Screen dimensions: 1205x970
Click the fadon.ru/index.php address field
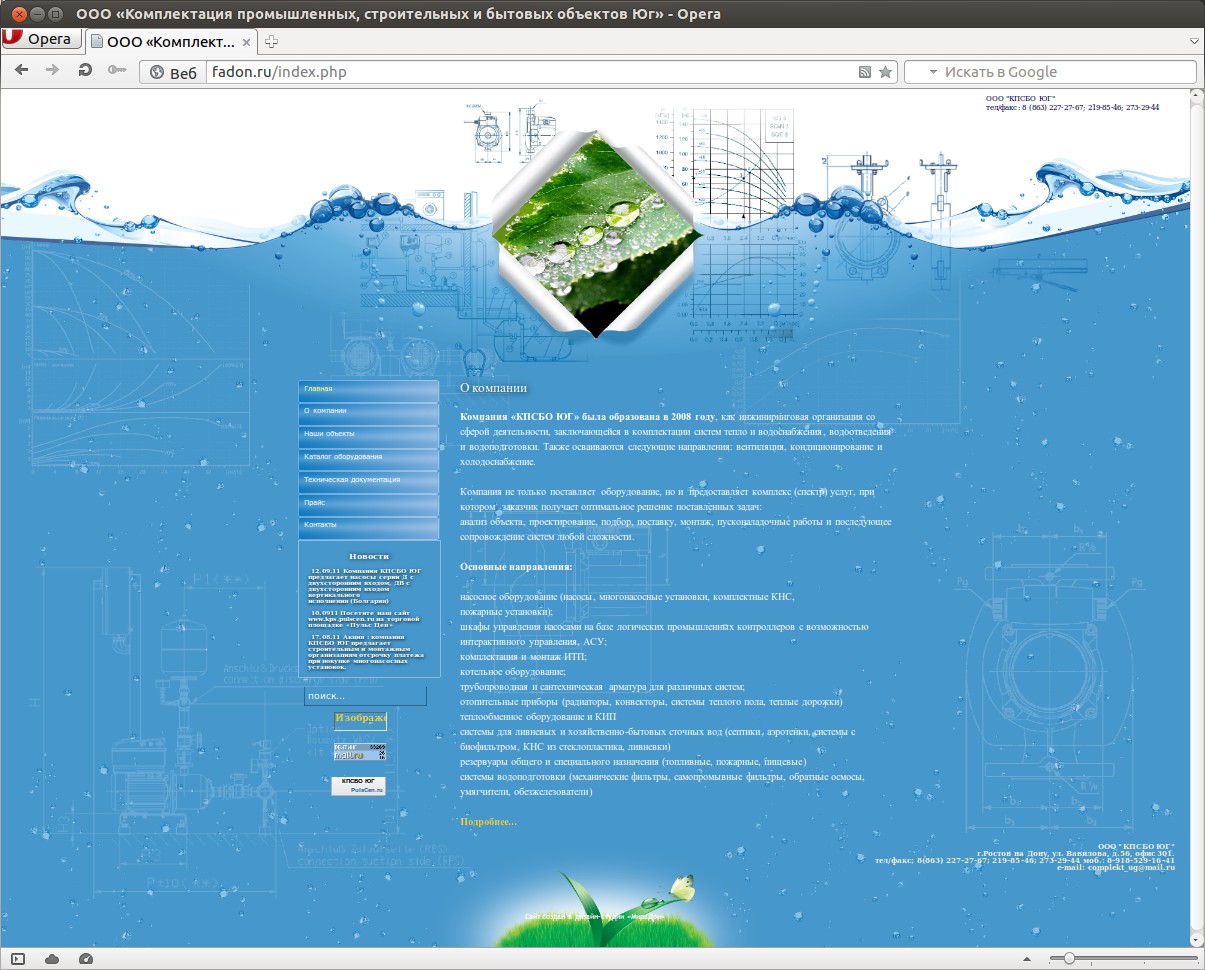click(530, 72)
